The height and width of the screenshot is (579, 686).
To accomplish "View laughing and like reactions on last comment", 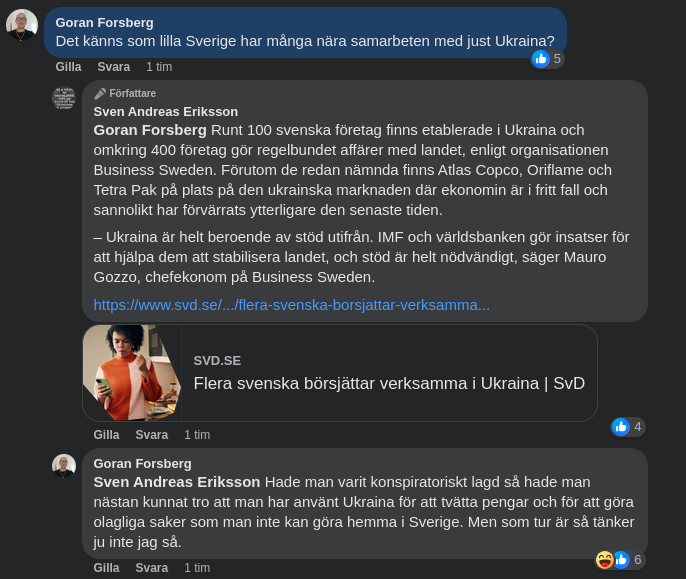I will [x=619, y=560].
